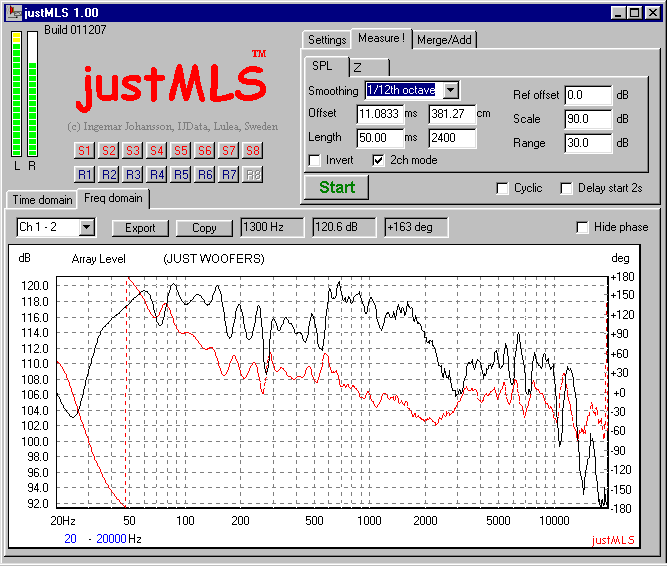The width and height of the screenshot is (667, 566).
Task: Recall memory R3
Action: click(x=133, y=174)
